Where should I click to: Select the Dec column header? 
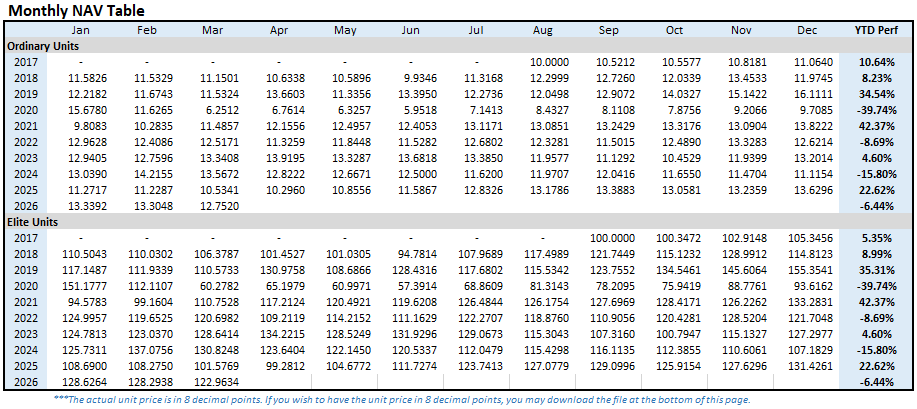tap(806, 31)
